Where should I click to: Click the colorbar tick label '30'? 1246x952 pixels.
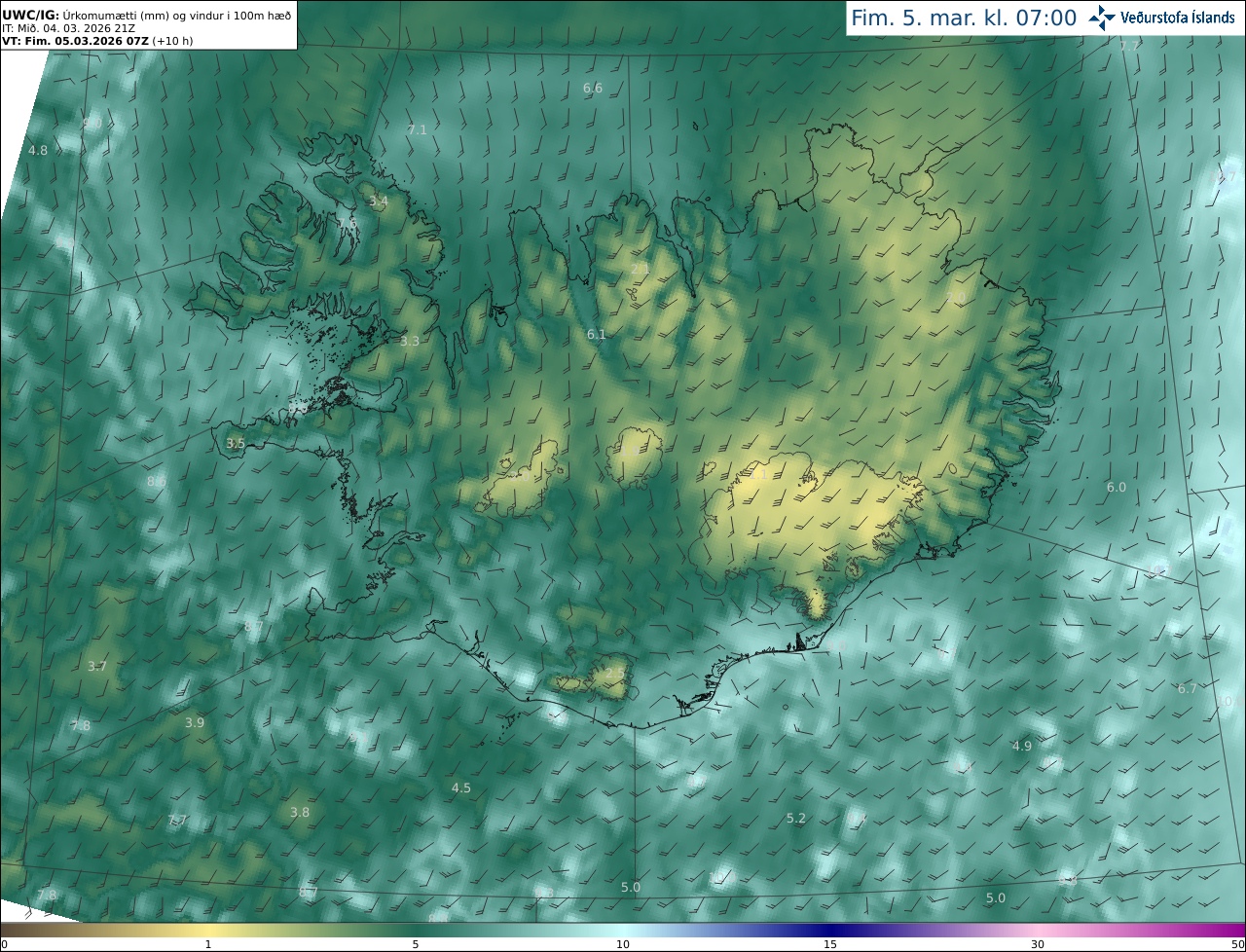click(1038, 945)
